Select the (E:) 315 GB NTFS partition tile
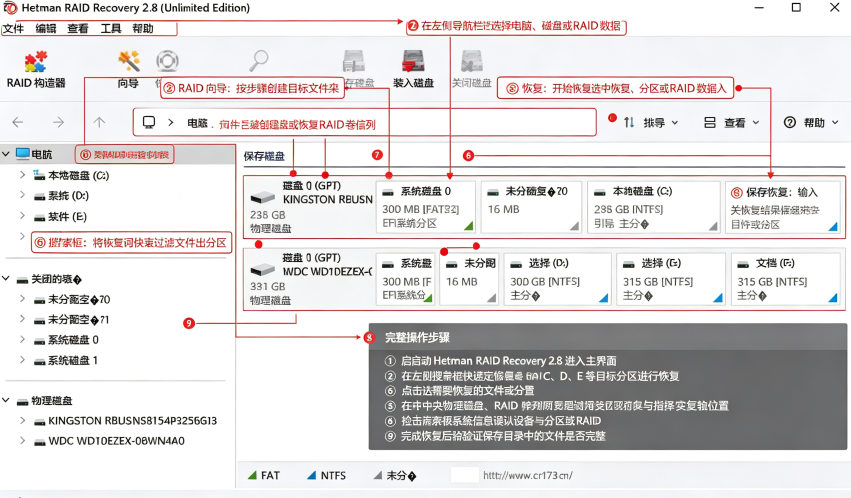The width and height of the screenshot is (851, 498). [x=671, y=279]
